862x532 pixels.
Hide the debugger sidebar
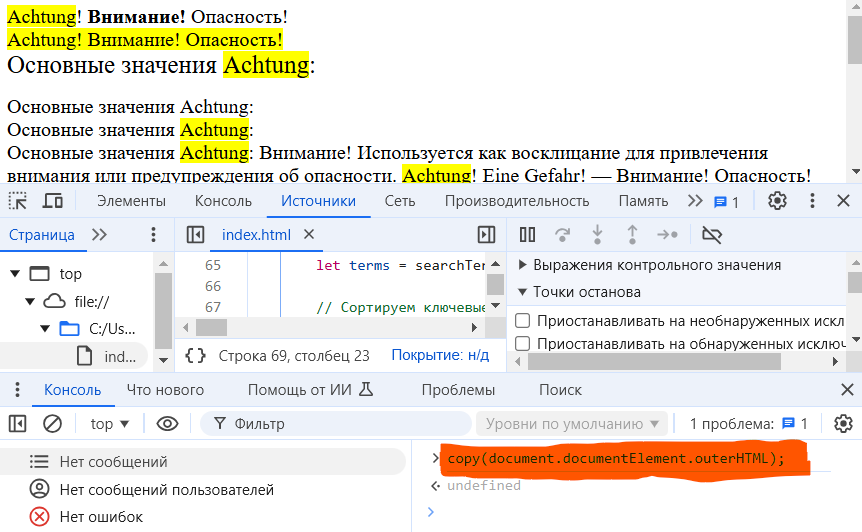pos(487,235)
